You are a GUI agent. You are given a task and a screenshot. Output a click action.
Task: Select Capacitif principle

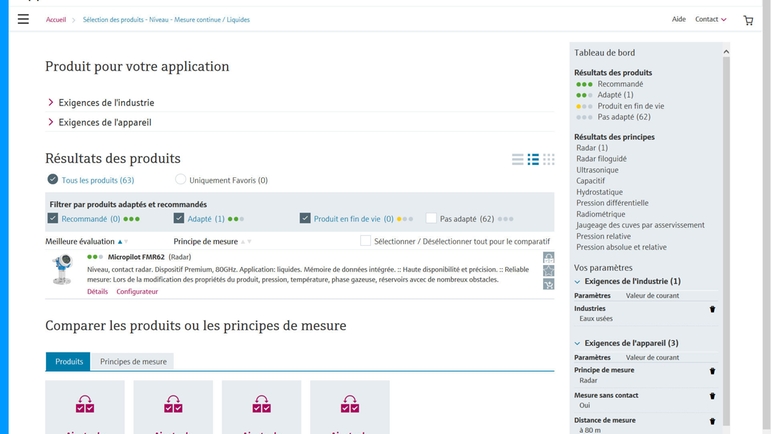coord(591,181)
